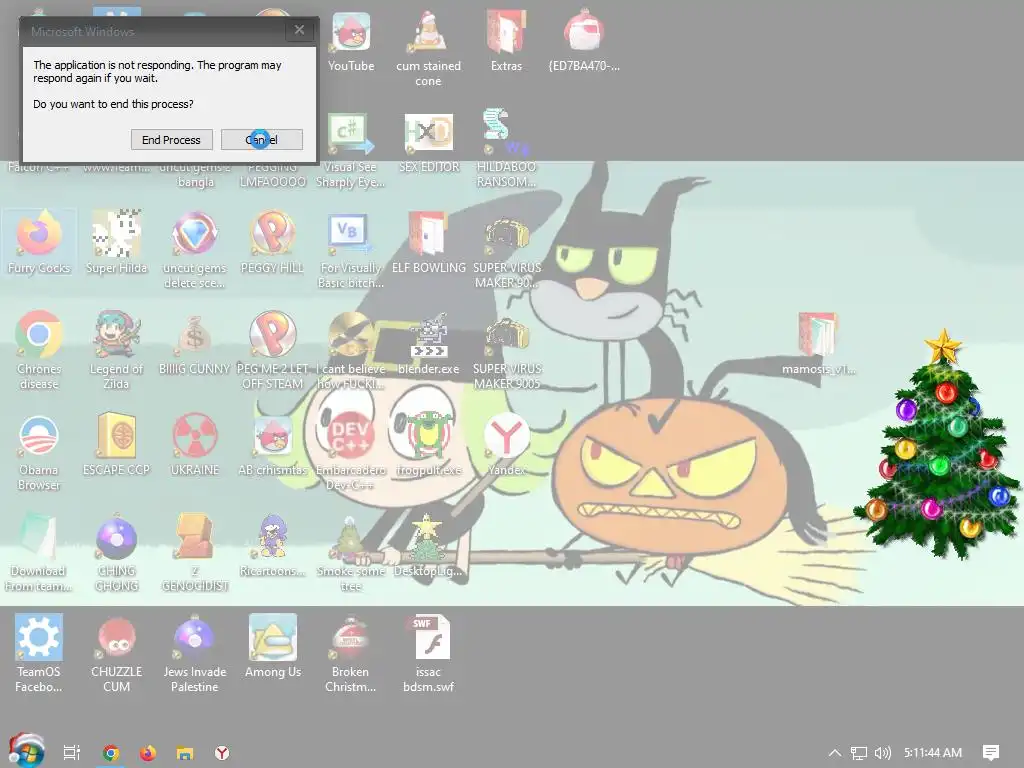Select the frogpult.exe icon

coord(428,445)
